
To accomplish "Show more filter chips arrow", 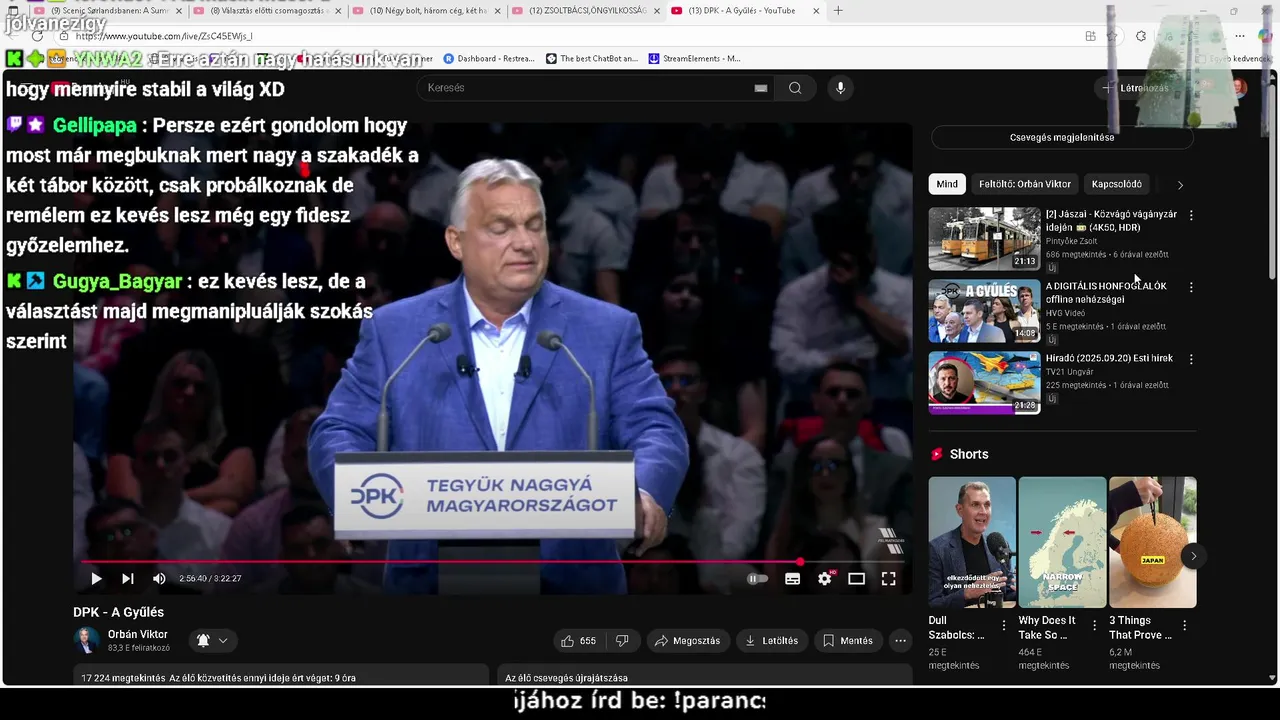I will (1180, 185).
